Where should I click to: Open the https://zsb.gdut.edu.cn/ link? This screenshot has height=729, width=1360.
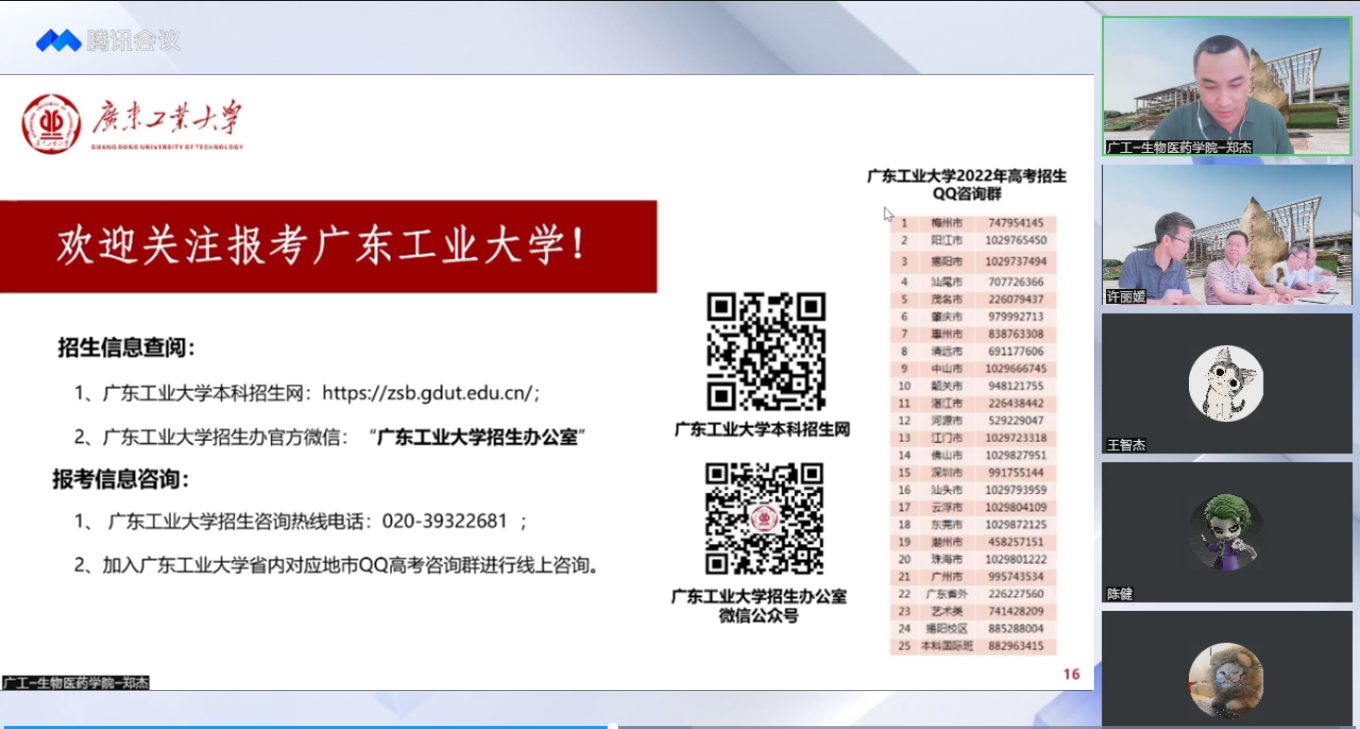[x=431, y=394]
